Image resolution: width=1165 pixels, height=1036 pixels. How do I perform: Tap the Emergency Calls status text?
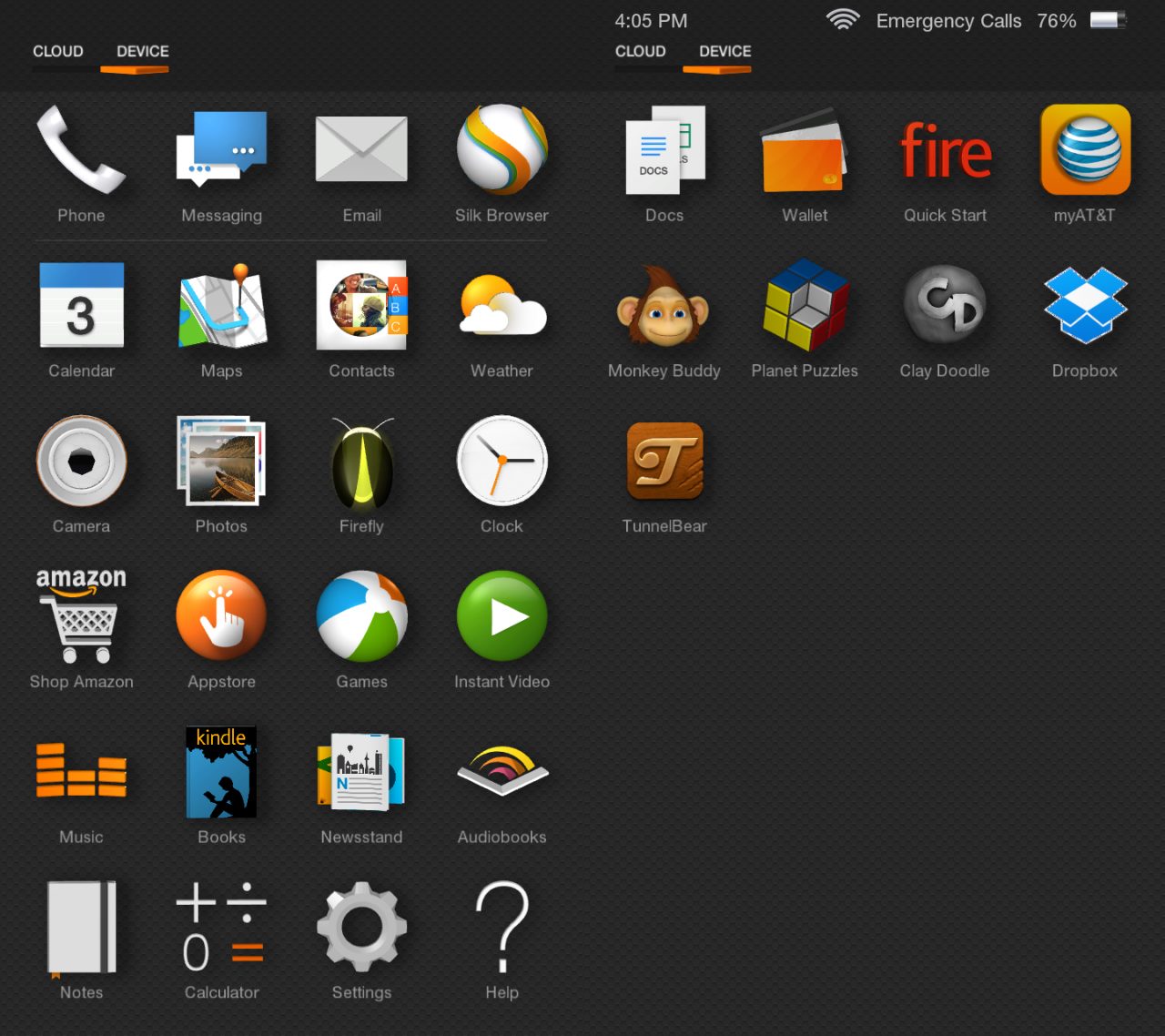click(x=948, y=21)
